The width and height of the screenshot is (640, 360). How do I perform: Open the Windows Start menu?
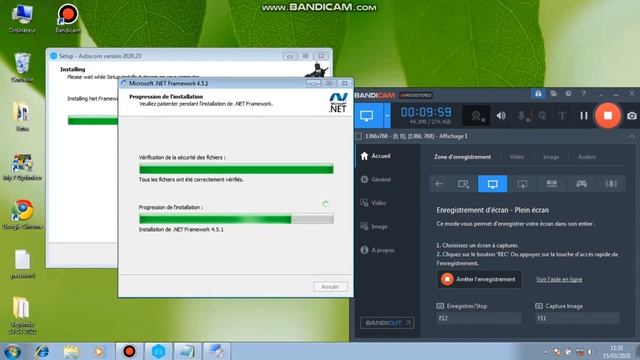(12, 351)
